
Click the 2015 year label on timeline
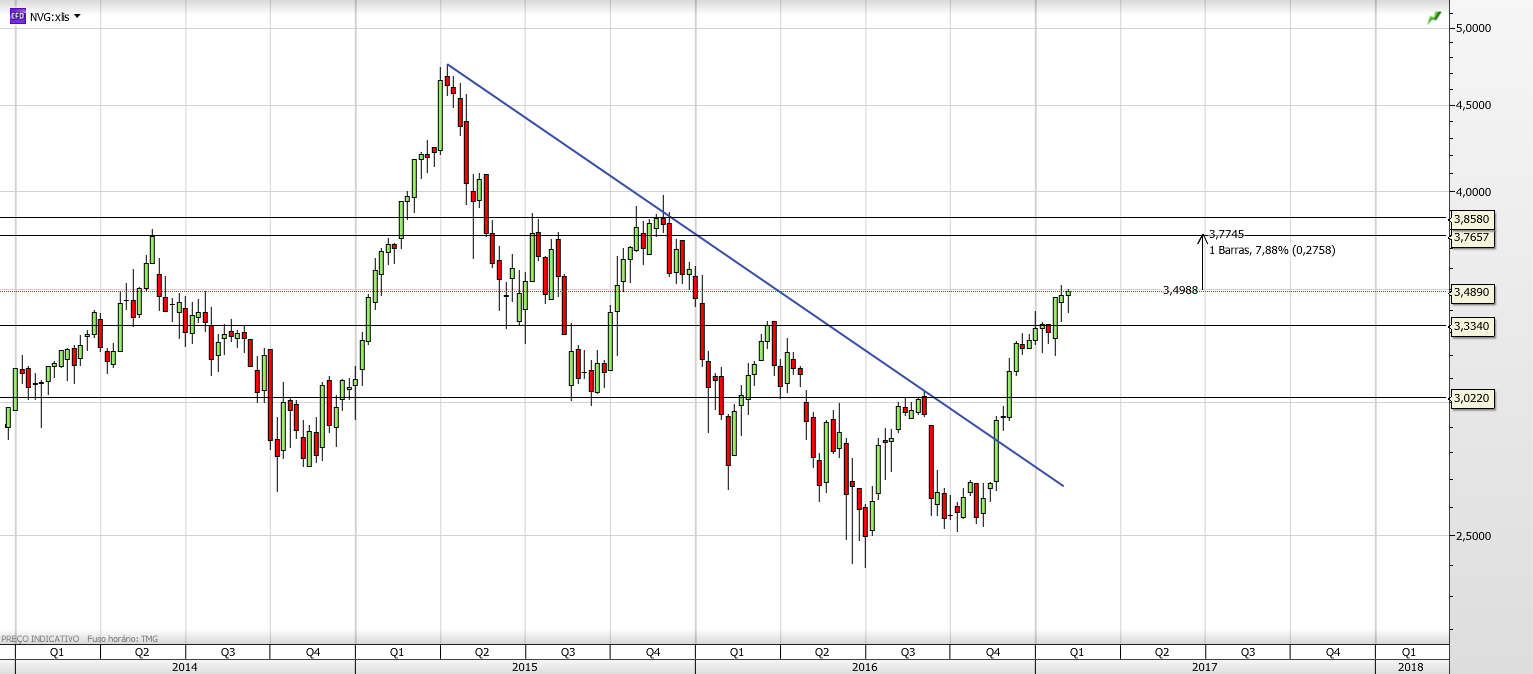(524, 666)
